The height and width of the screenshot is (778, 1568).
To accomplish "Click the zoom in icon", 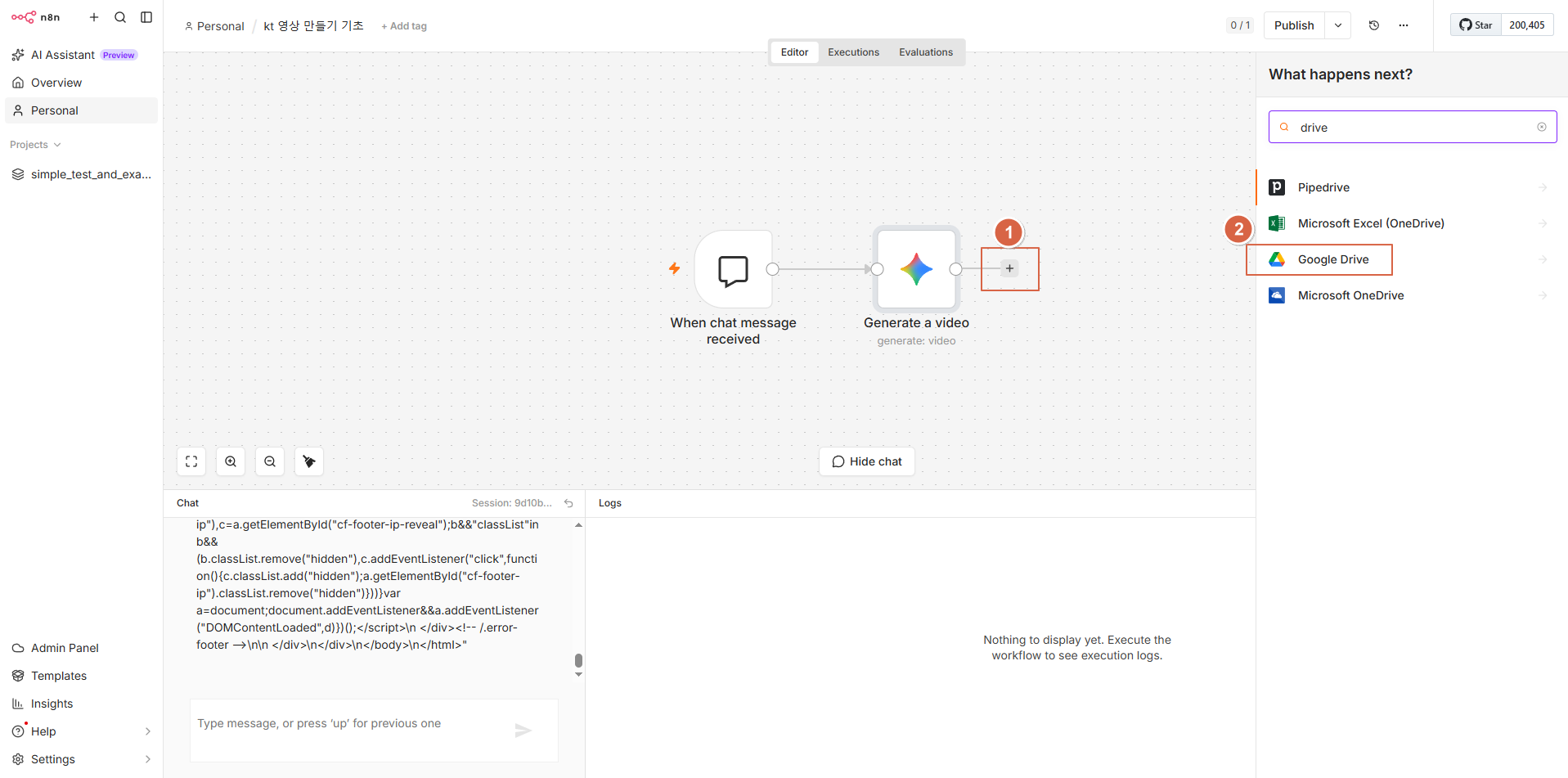I will click(231, 461).
